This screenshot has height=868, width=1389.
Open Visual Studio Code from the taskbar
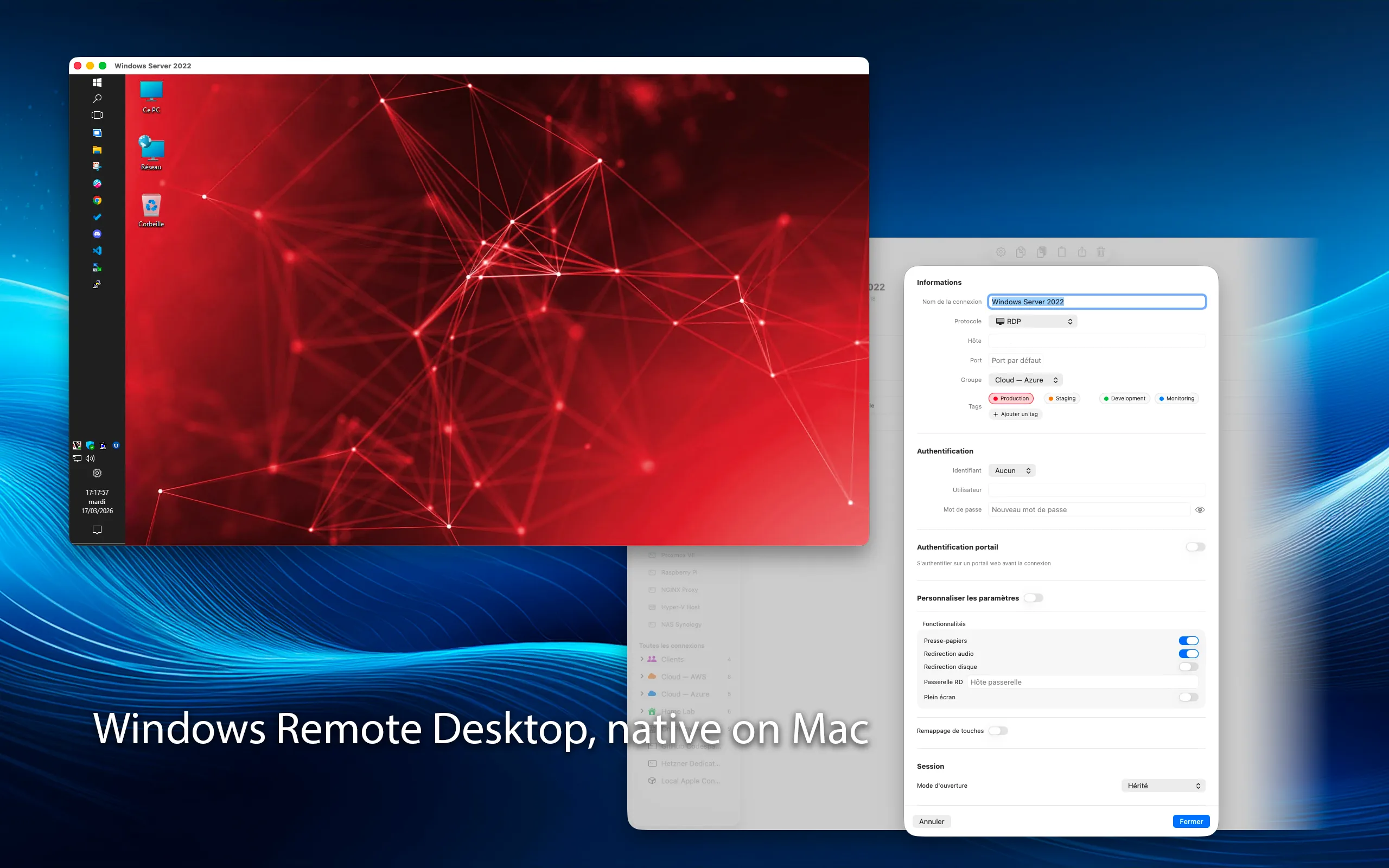click(x=97, y=250)
